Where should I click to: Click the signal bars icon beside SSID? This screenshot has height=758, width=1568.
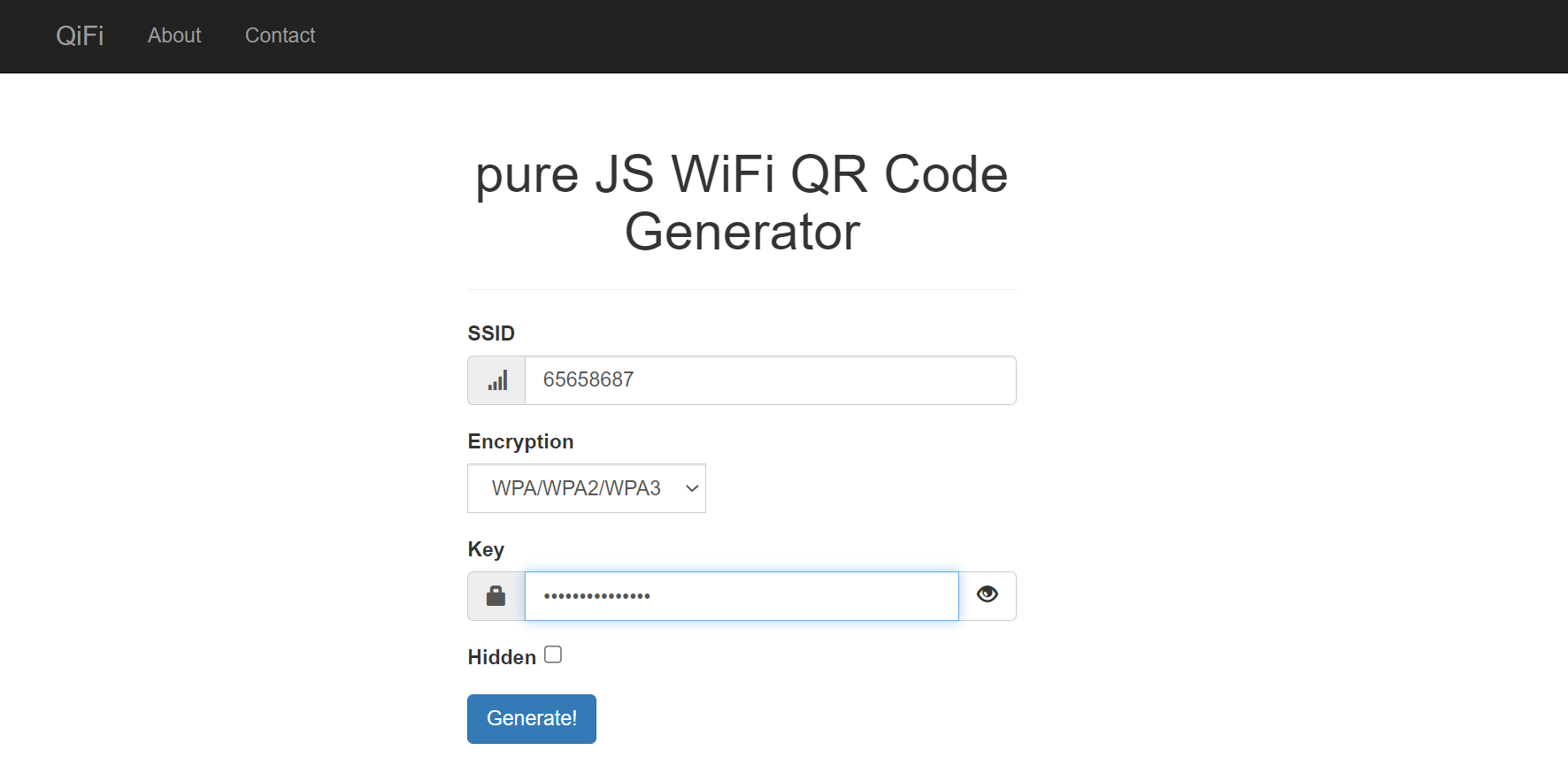coord(497,380)
